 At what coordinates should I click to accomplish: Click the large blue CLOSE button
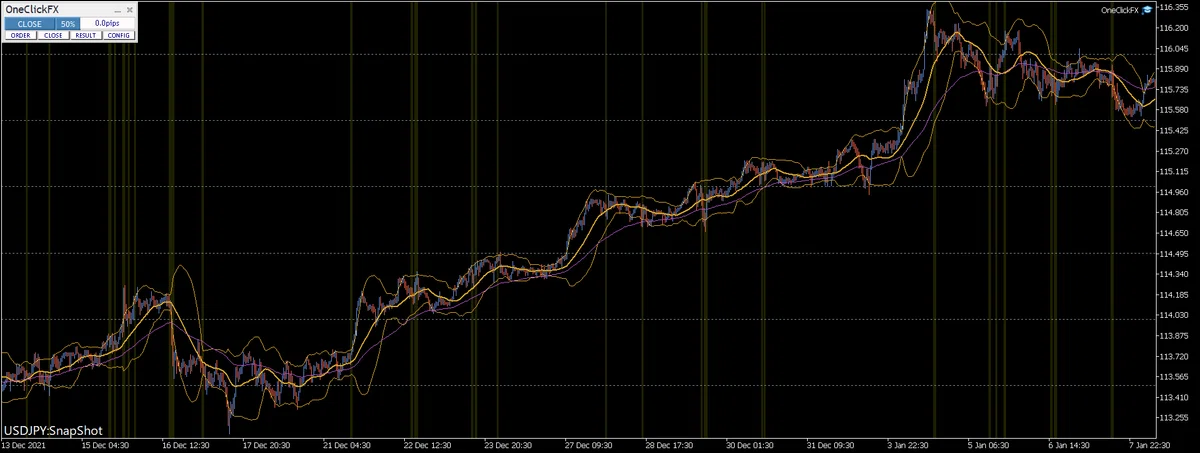point(29,22)
